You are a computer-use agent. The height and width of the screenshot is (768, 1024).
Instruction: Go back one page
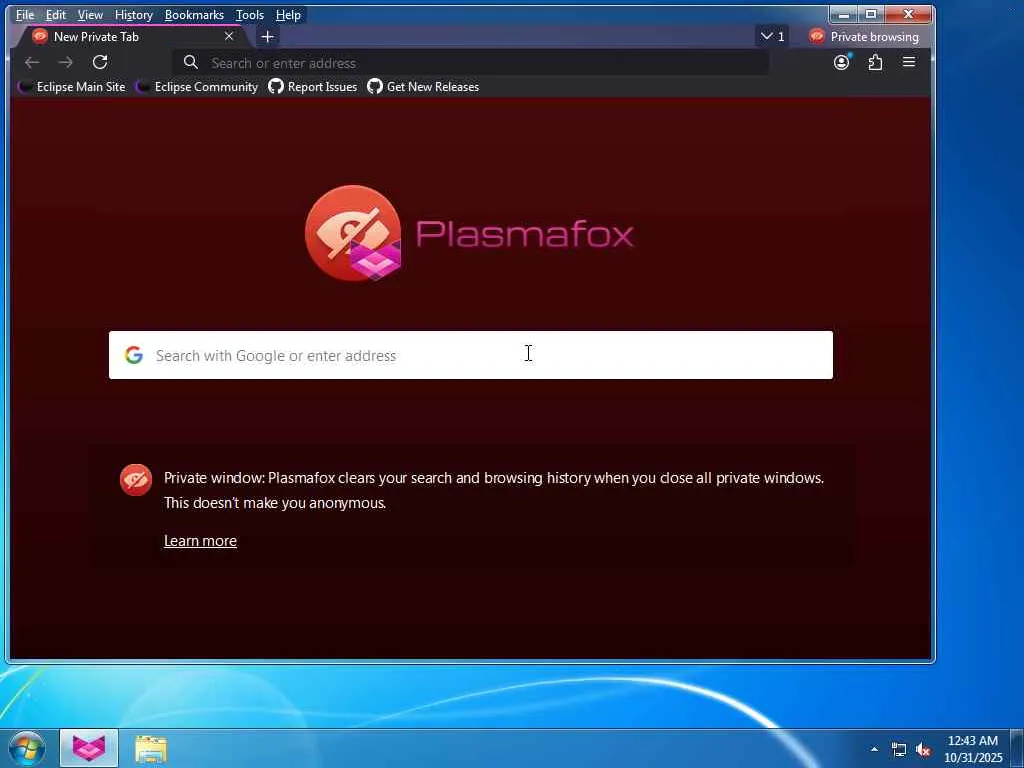(x=32, y=62)
